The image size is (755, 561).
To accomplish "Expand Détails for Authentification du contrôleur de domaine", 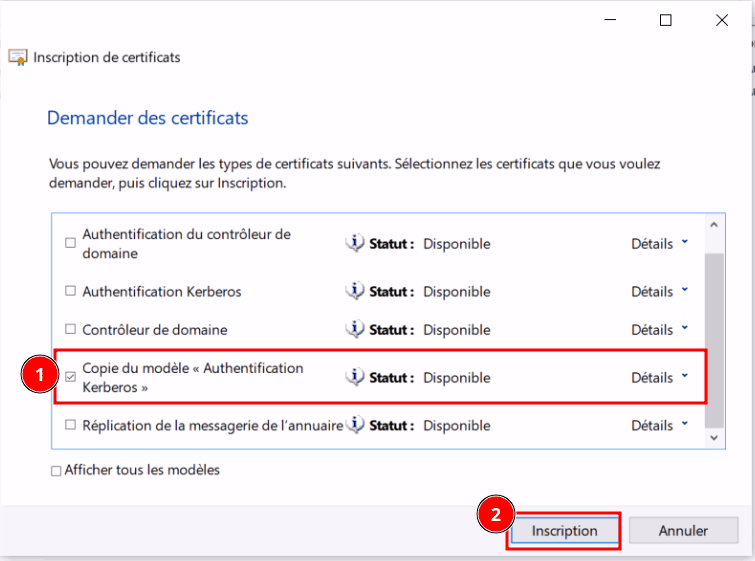I will click(659, 243).
